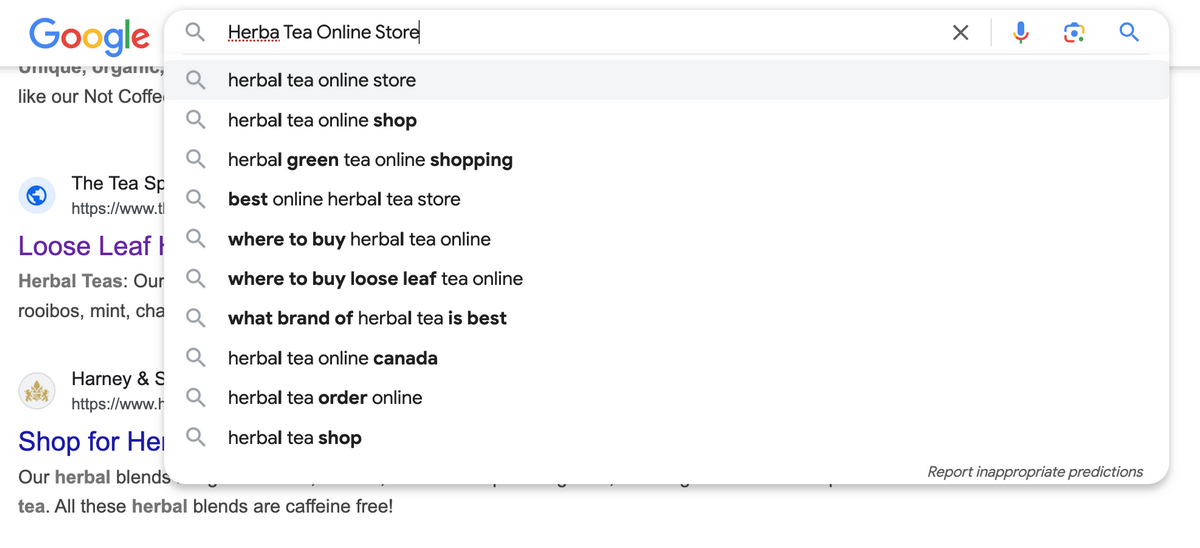Choose 'best online herbal tea store' suggestion
The image size is (1200, 548).
coord(666,199)
